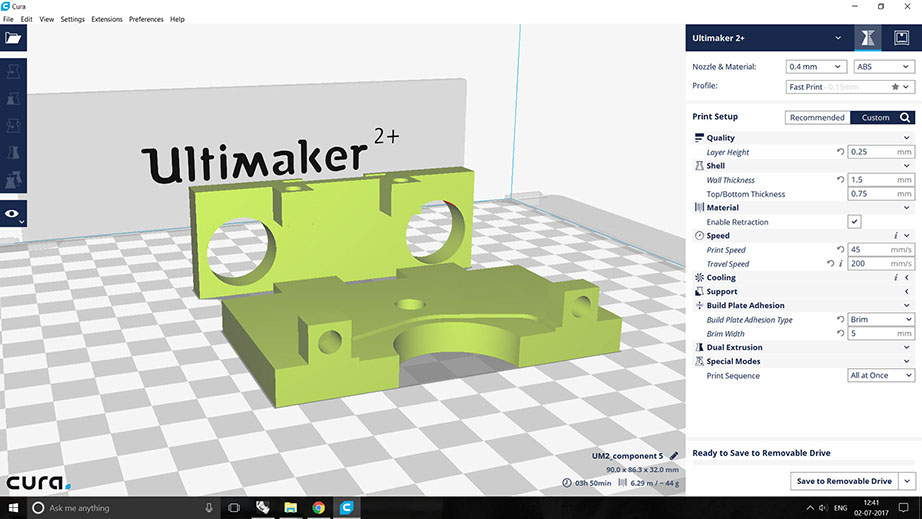The image size is (922, 519).
Task: Switch to the Prepare print settings icon
Action: coord(867,38)
